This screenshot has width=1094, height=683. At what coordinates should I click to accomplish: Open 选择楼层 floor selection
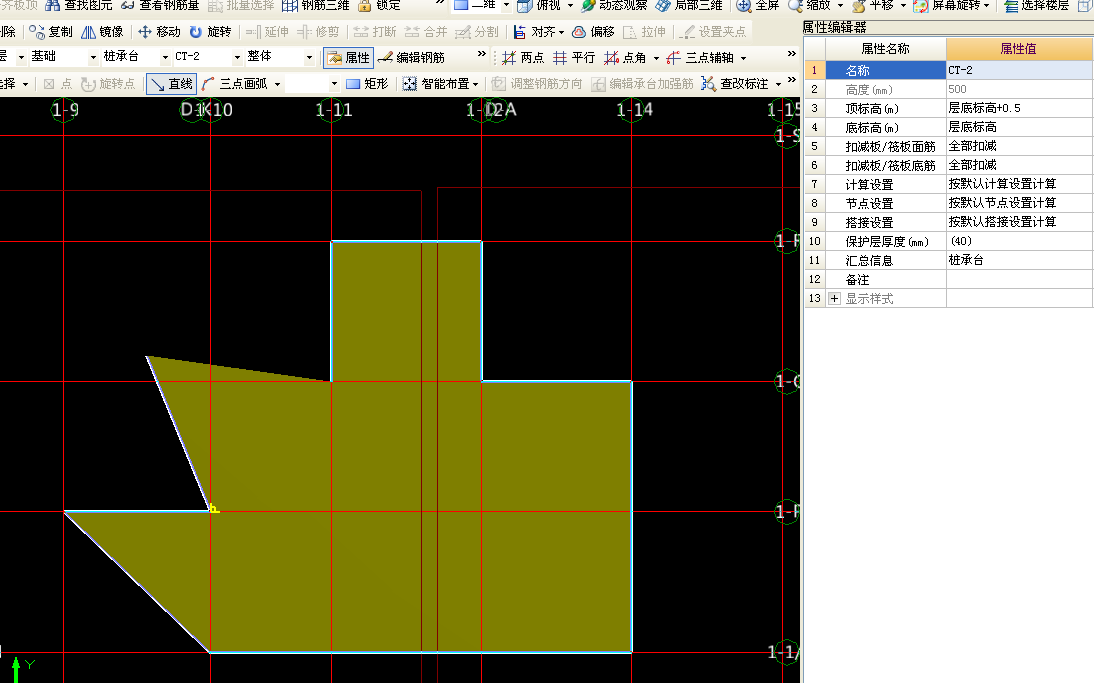point(1036,6)
